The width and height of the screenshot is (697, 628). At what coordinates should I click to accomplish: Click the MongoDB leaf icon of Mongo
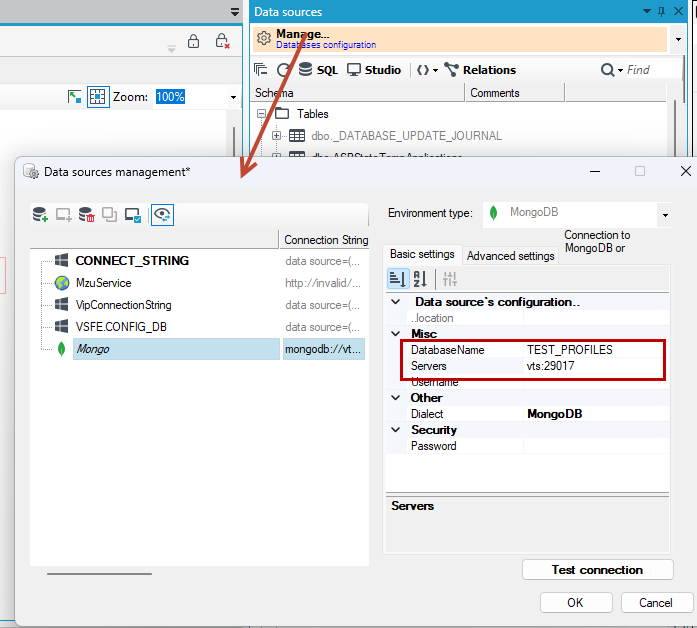(x=62, y=349)
